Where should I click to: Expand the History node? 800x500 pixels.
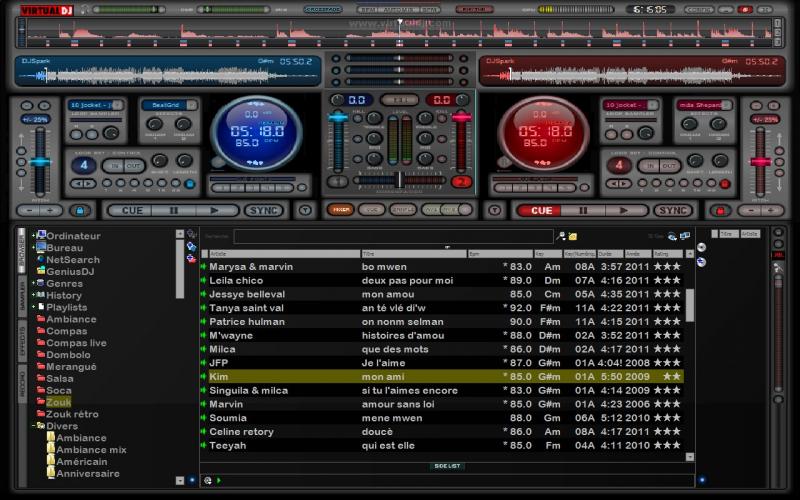tap(34, 295)
